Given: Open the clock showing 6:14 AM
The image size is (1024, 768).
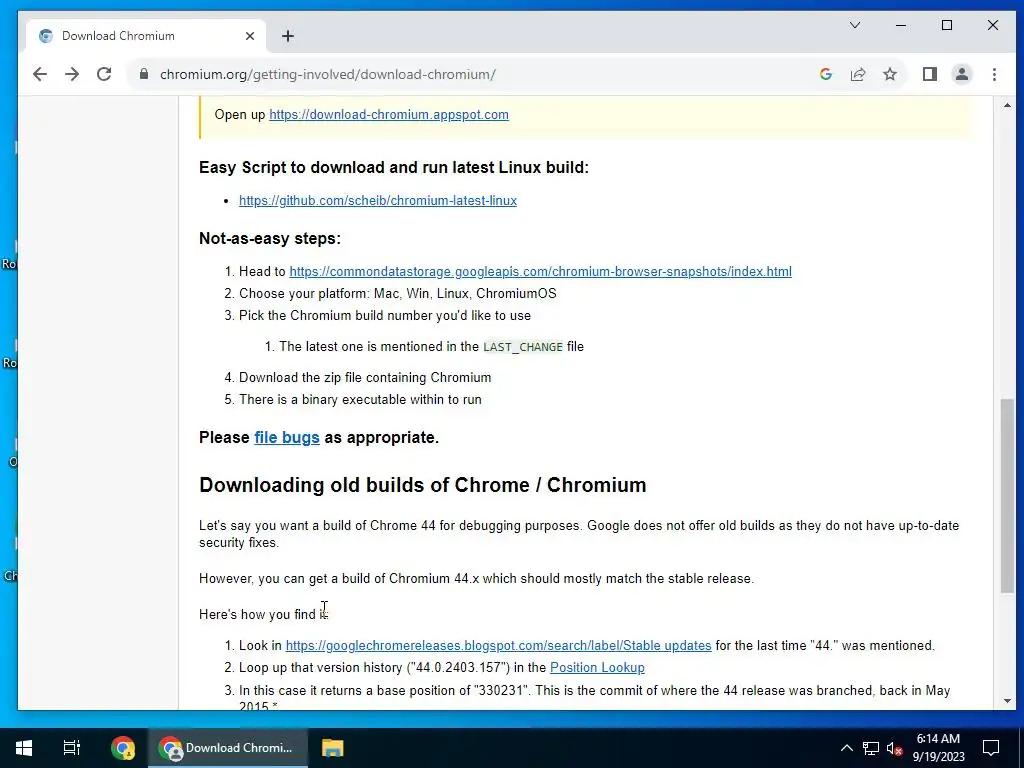Looking at the screenshot, I should (x=938, y=748).
